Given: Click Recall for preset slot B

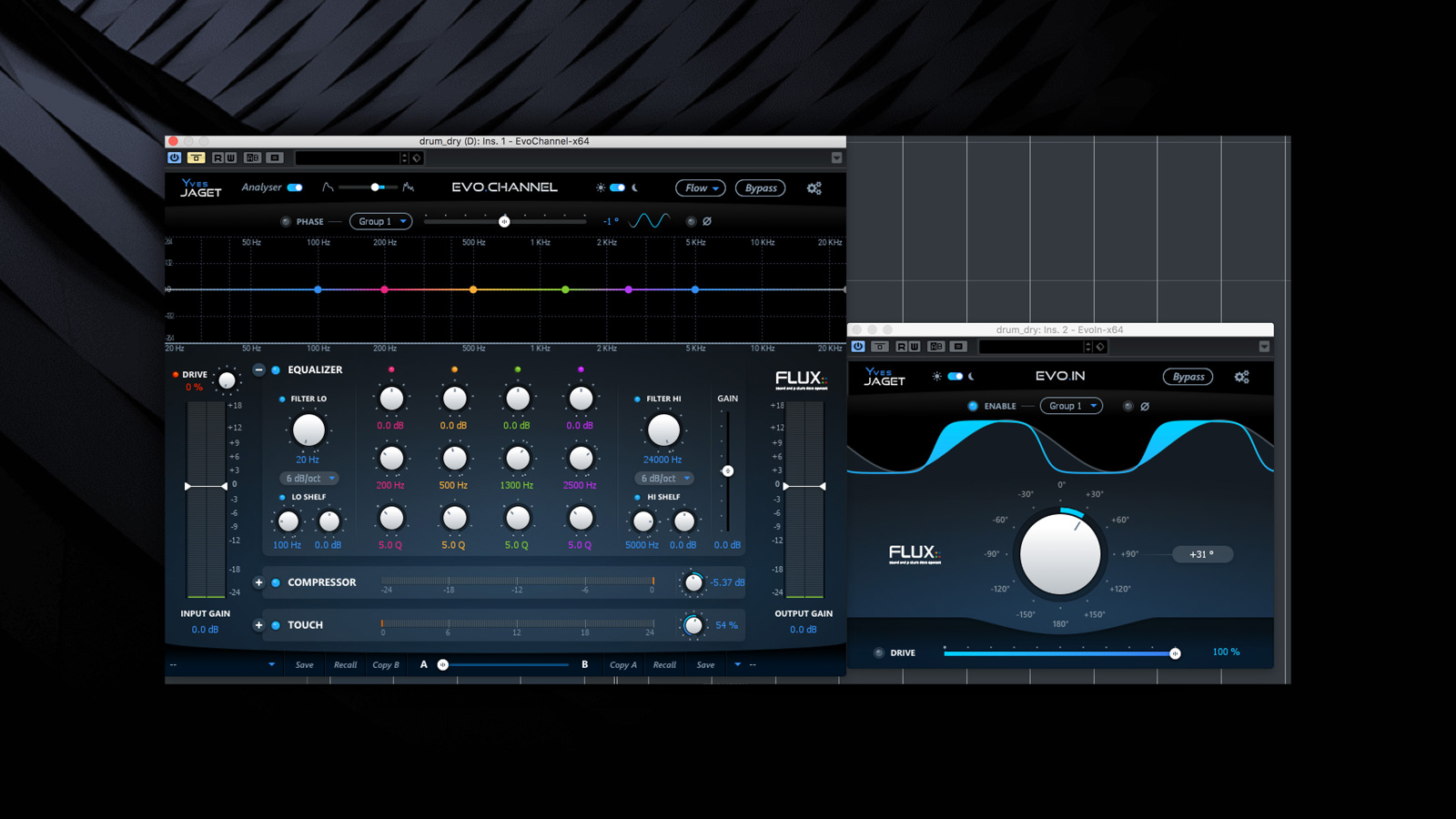Looking at the screenshot, I should pyautogui.click(x=664, y=665).
